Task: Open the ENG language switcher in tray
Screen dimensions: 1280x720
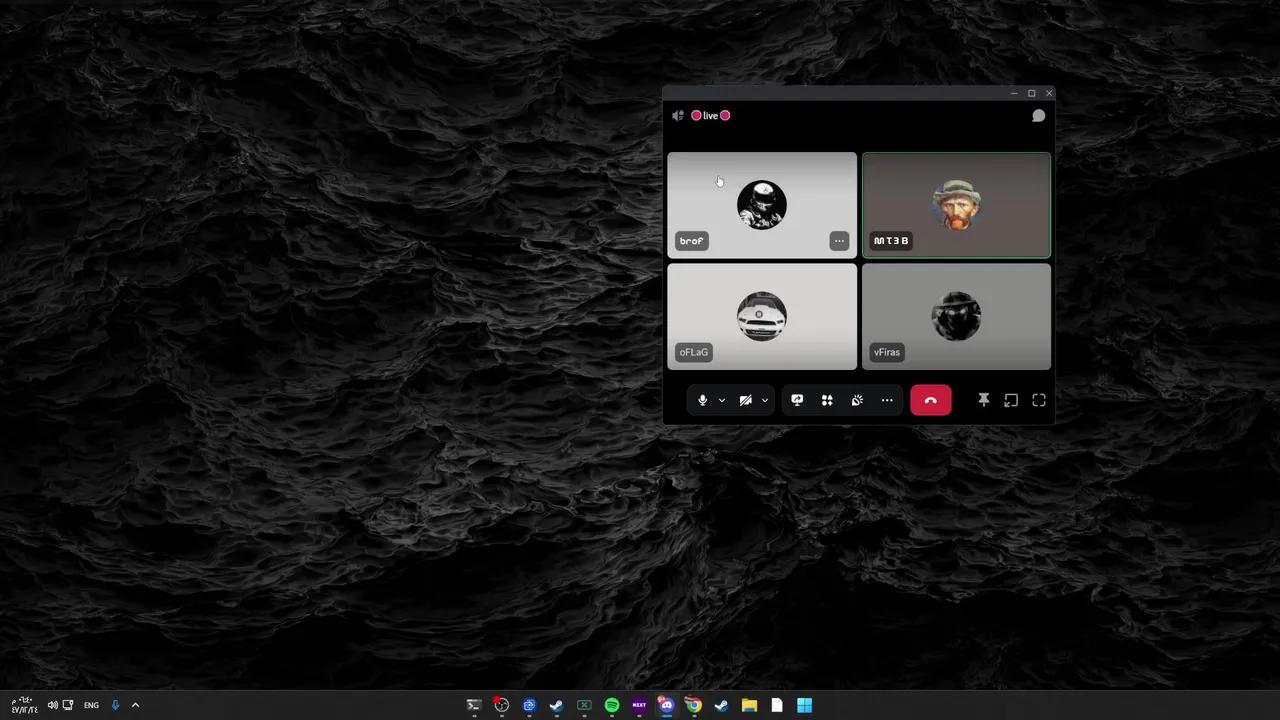Action: [91, 705]
